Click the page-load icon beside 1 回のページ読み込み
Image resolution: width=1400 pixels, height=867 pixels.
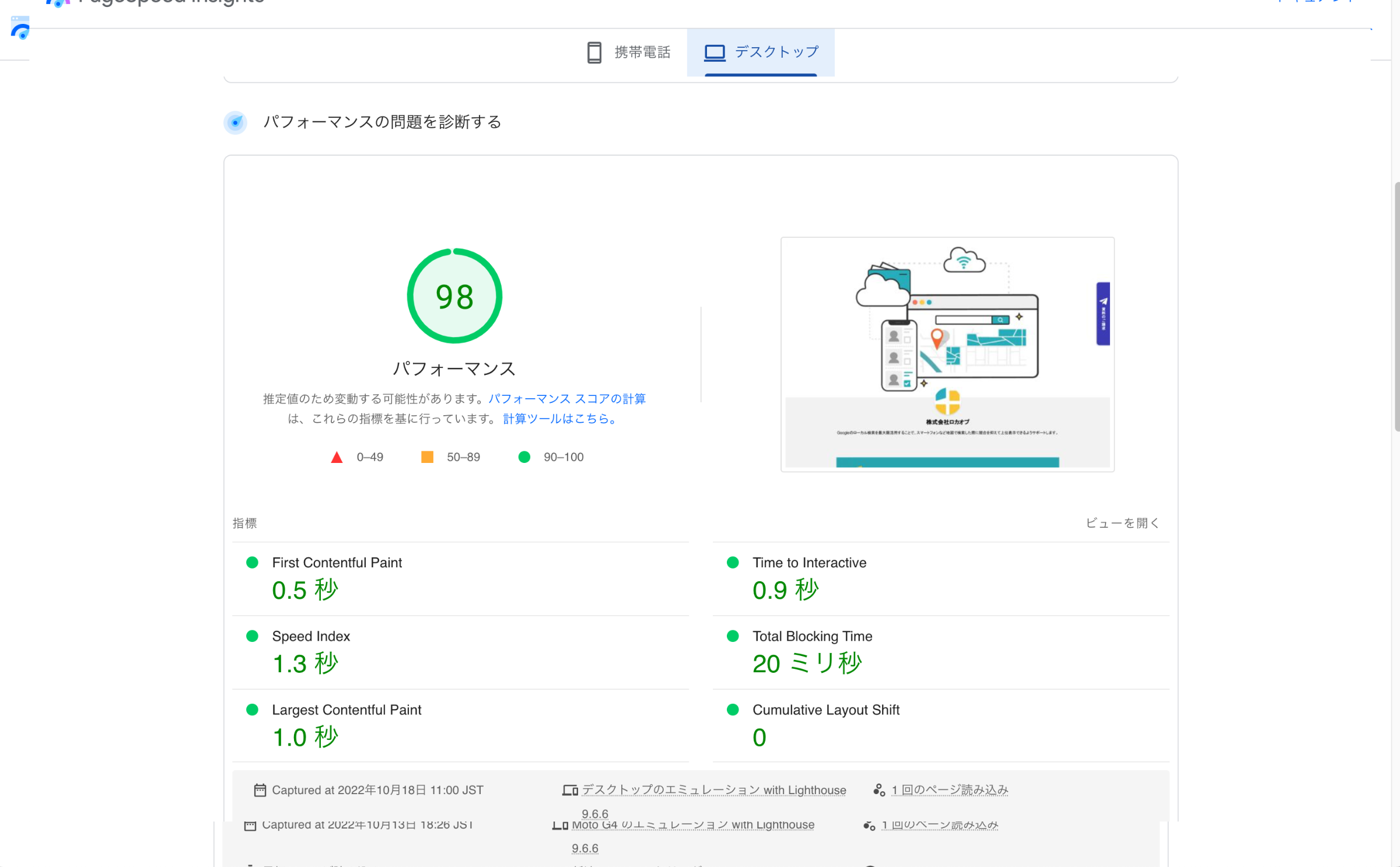click(x=878, y=790)
